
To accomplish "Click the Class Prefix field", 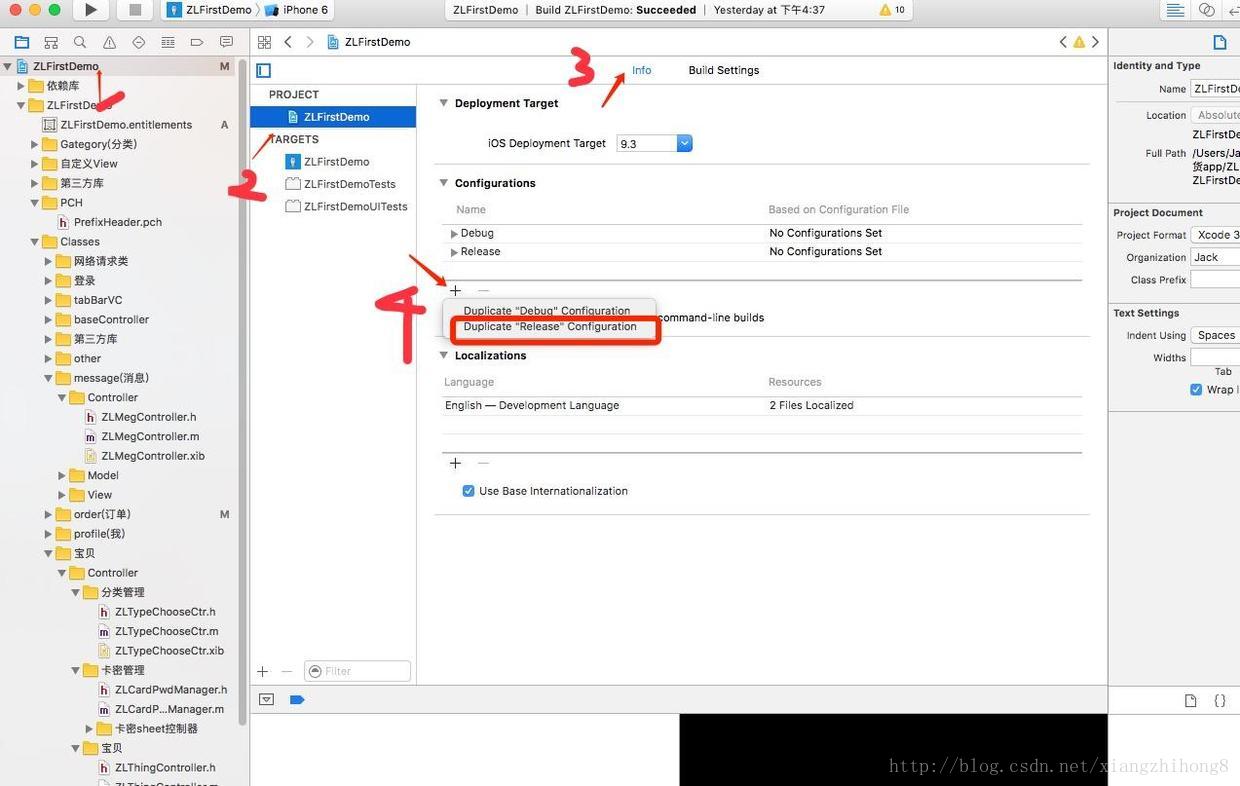I will point(1215,280).
